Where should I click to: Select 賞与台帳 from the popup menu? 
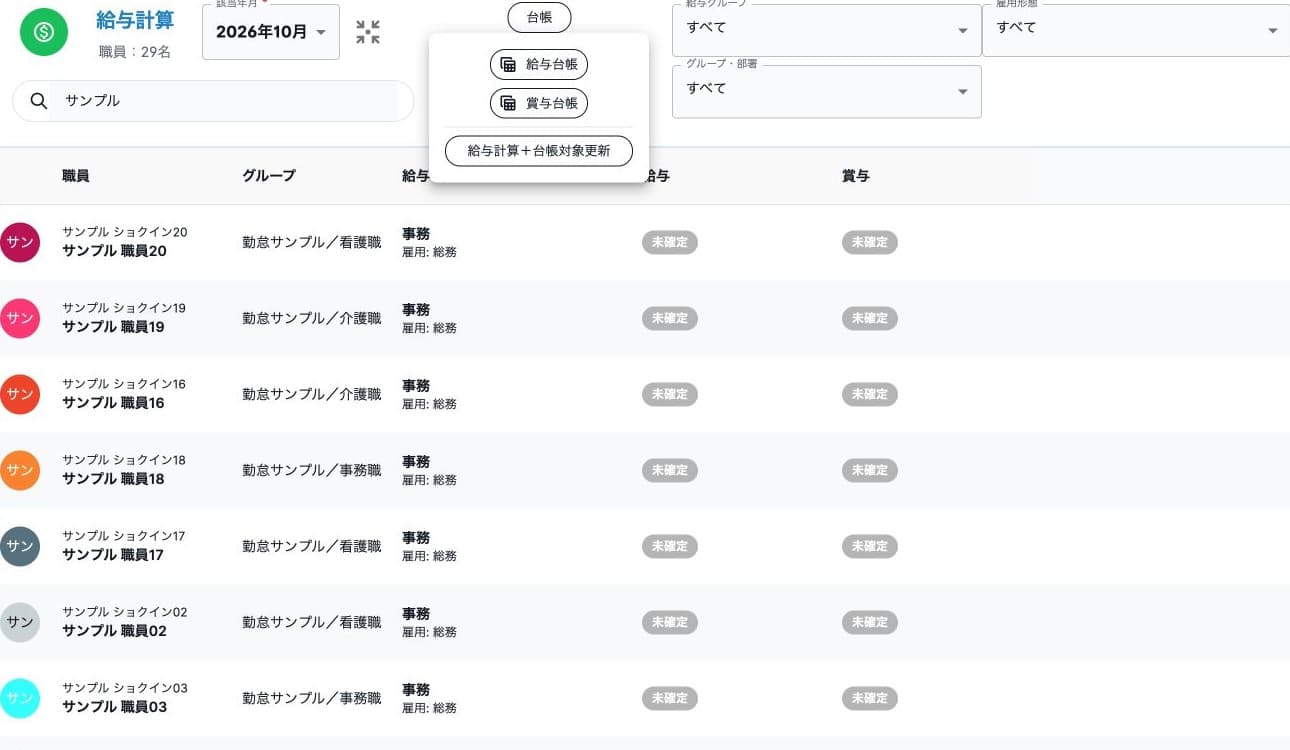(x=539, y=103)
